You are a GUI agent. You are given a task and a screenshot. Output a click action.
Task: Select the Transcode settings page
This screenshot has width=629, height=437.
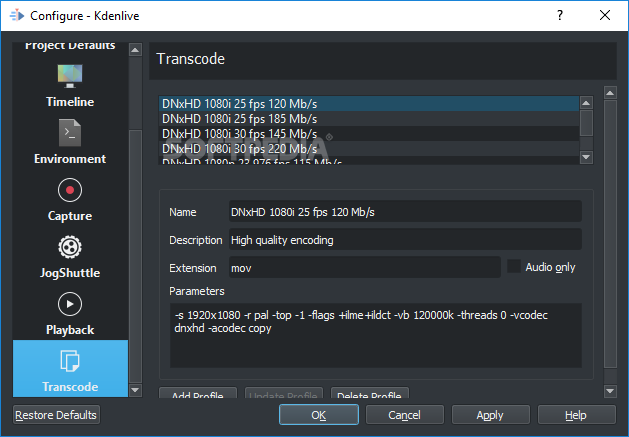click(x=70, y=368)
